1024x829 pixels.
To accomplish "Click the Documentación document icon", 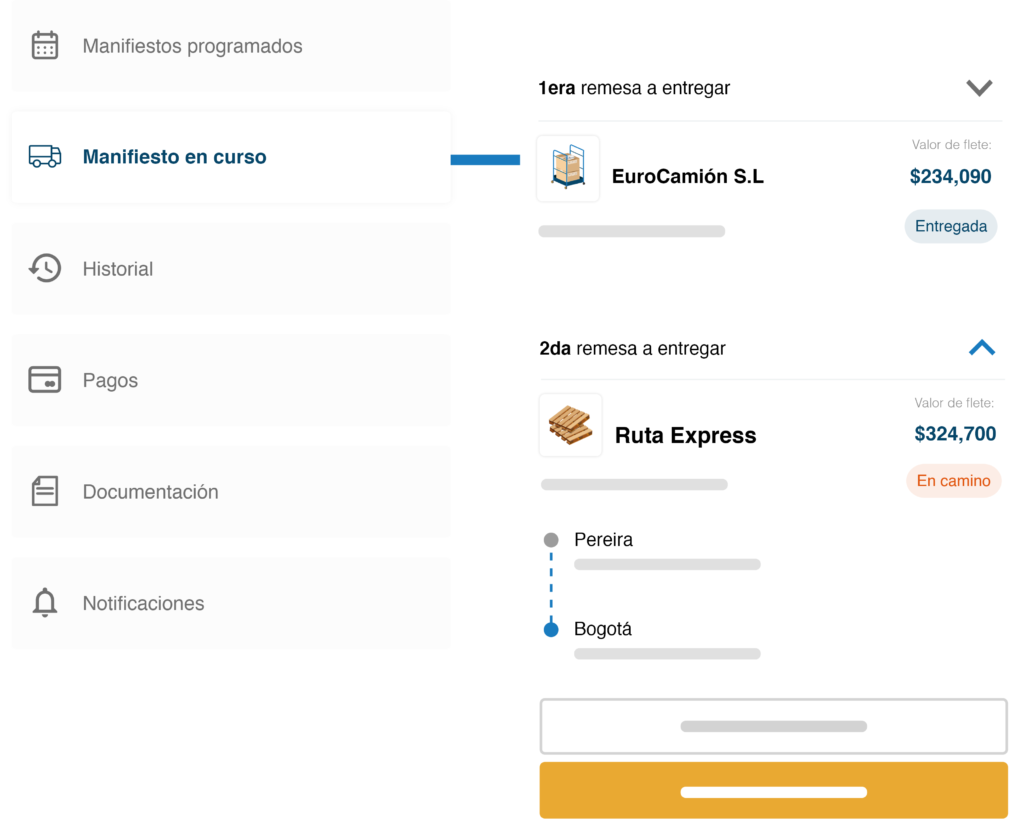I will point(45,491).
